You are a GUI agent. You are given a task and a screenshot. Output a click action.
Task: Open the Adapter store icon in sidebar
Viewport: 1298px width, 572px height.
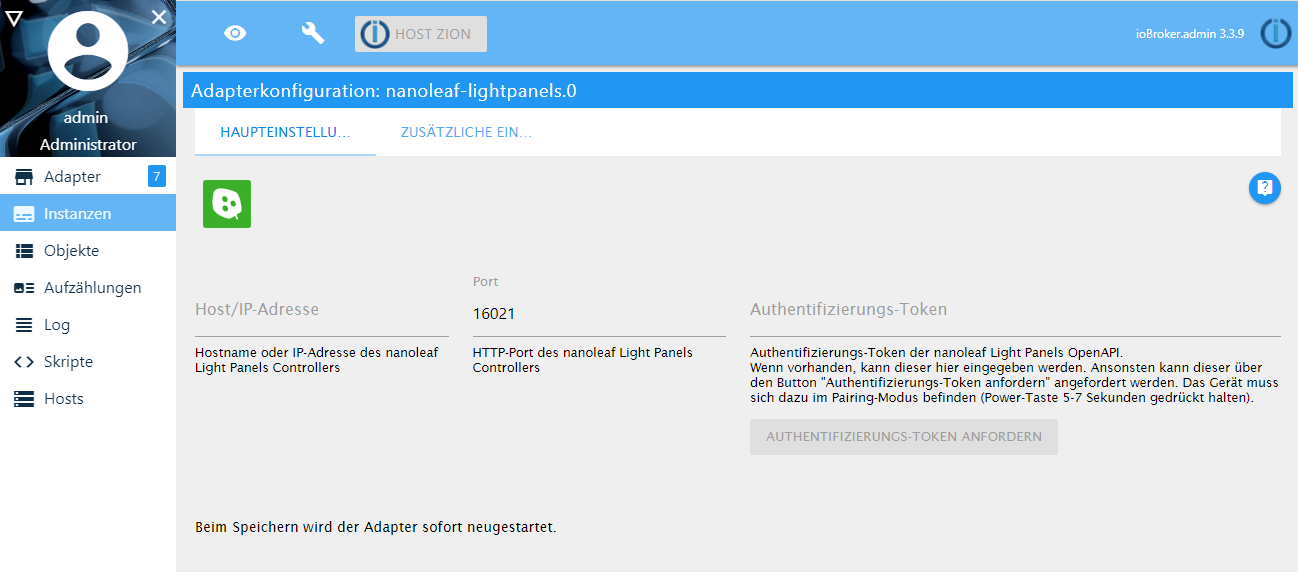click(x=24, y=178)
